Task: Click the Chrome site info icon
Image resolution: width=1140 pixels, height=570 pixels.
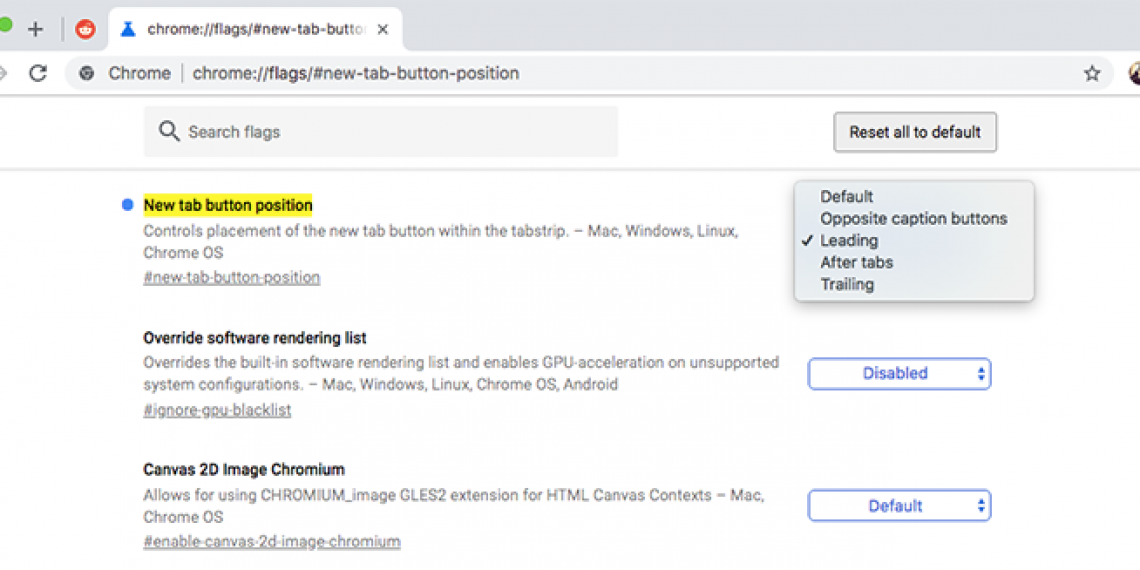Action: tap(87, 73)
